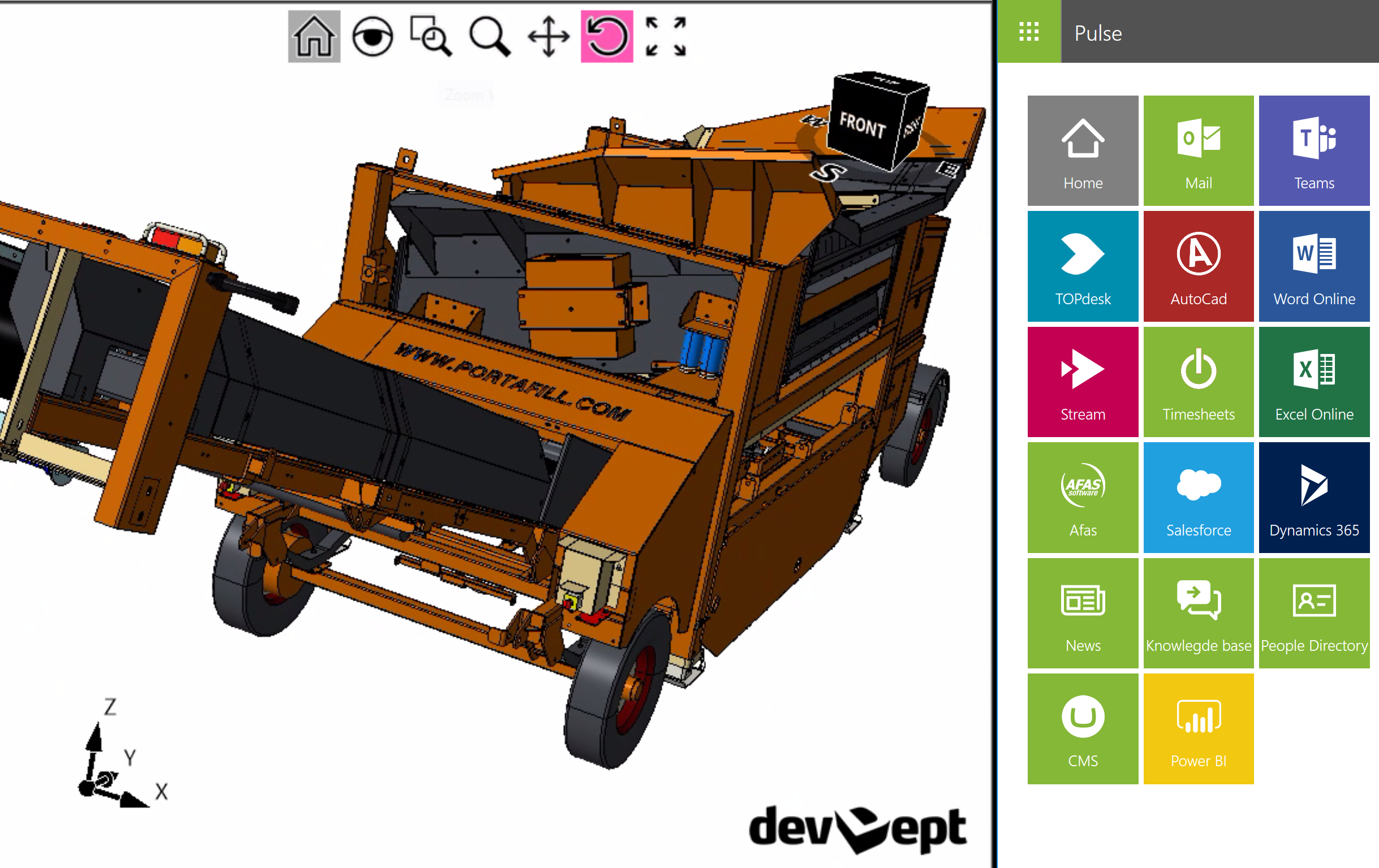The height and width of the screenshot is (868, 1379).
Task: Select the Magic Eye view tool
Action: pyautogui.click(x=372, y=36)
